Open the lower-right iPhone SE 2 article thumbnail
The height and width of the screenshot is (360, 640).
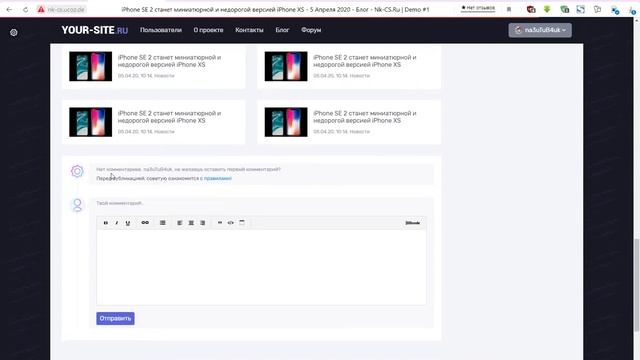tap(286, 122)
